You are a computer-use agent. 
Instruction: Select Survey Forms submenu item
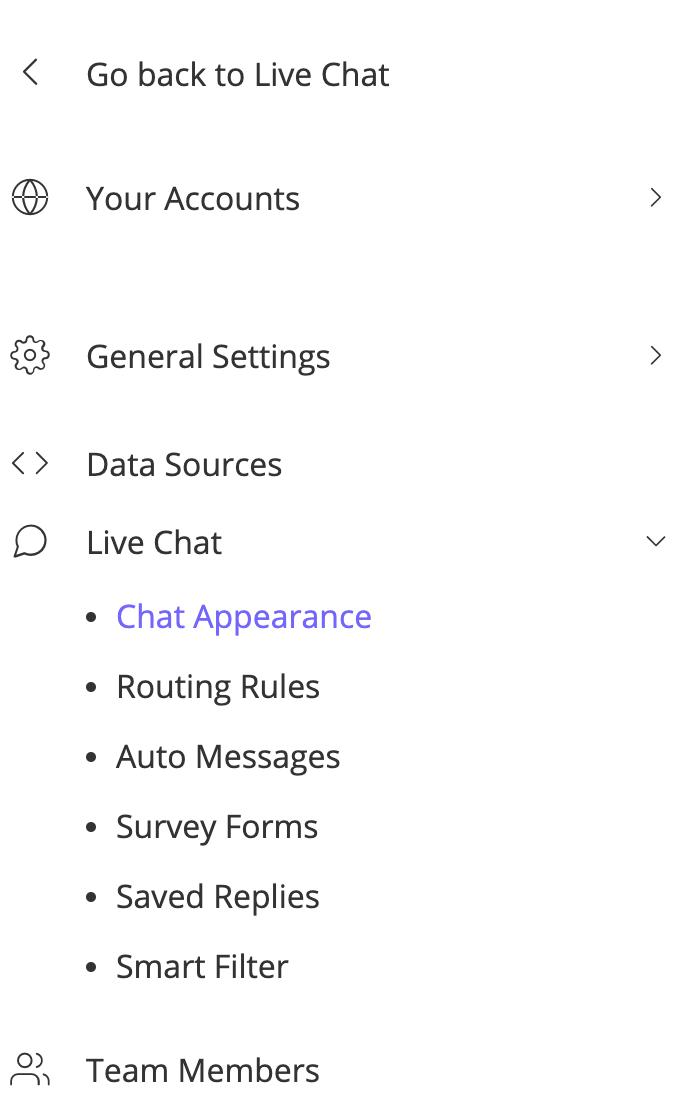217,827
